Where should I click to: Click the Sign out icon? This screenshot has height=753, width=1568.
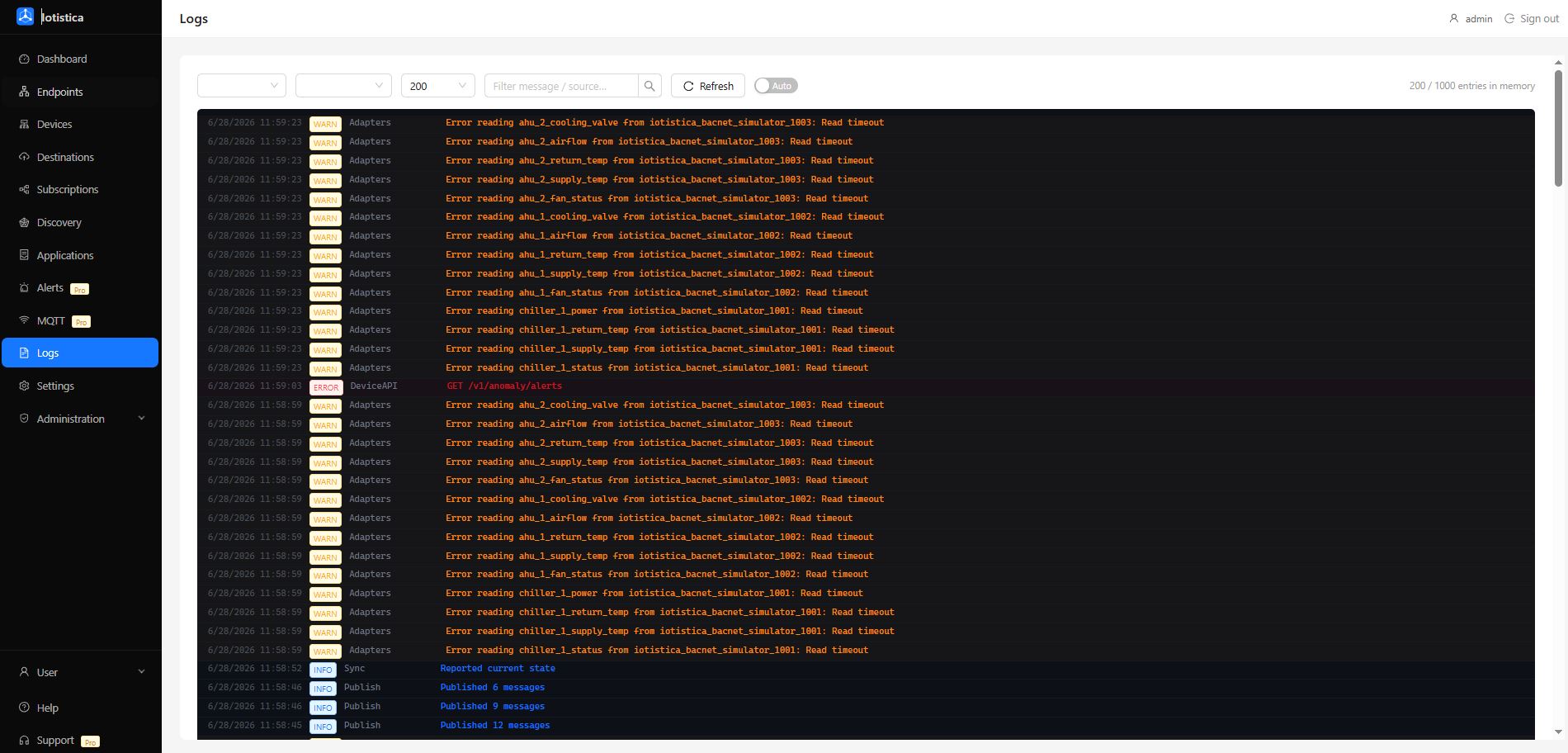coord(1509,18)
